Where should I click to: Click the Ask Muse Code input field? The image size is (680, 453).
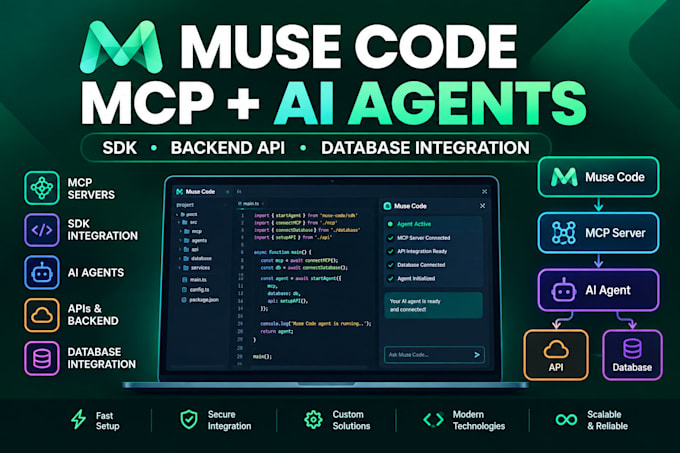(434, 355)
